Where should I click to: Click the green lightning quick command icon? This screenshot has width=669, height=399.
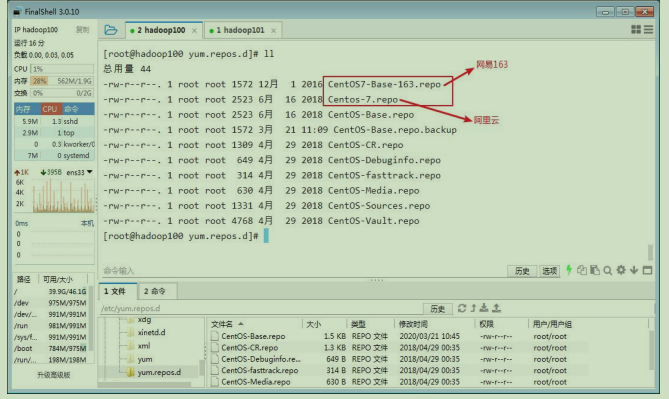click(x=569, y=270)
